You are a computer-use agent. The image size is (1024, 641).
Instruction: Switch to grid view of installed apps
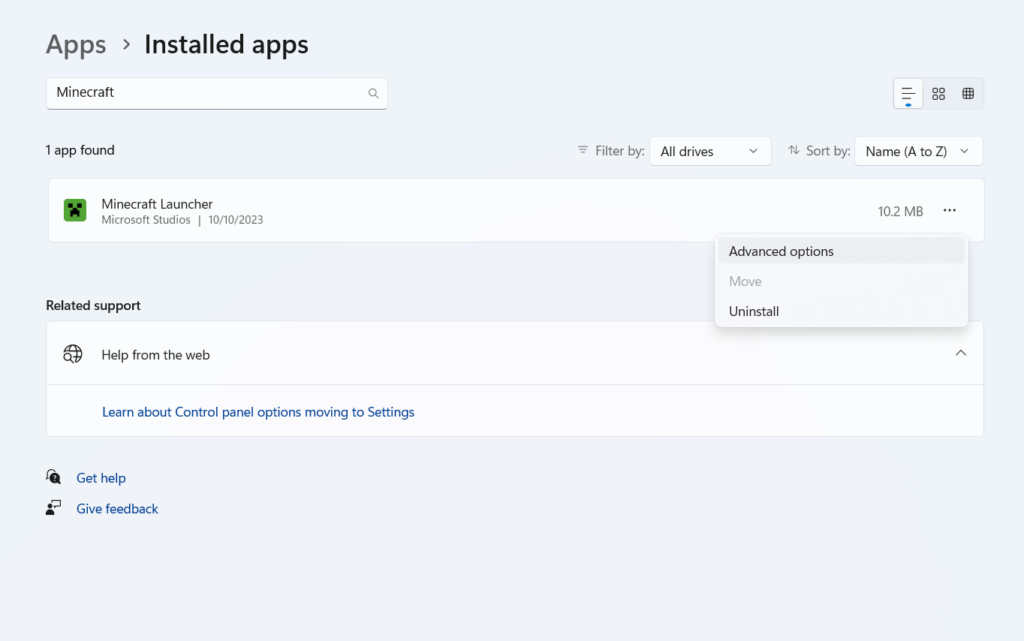[x=967, y=93]
